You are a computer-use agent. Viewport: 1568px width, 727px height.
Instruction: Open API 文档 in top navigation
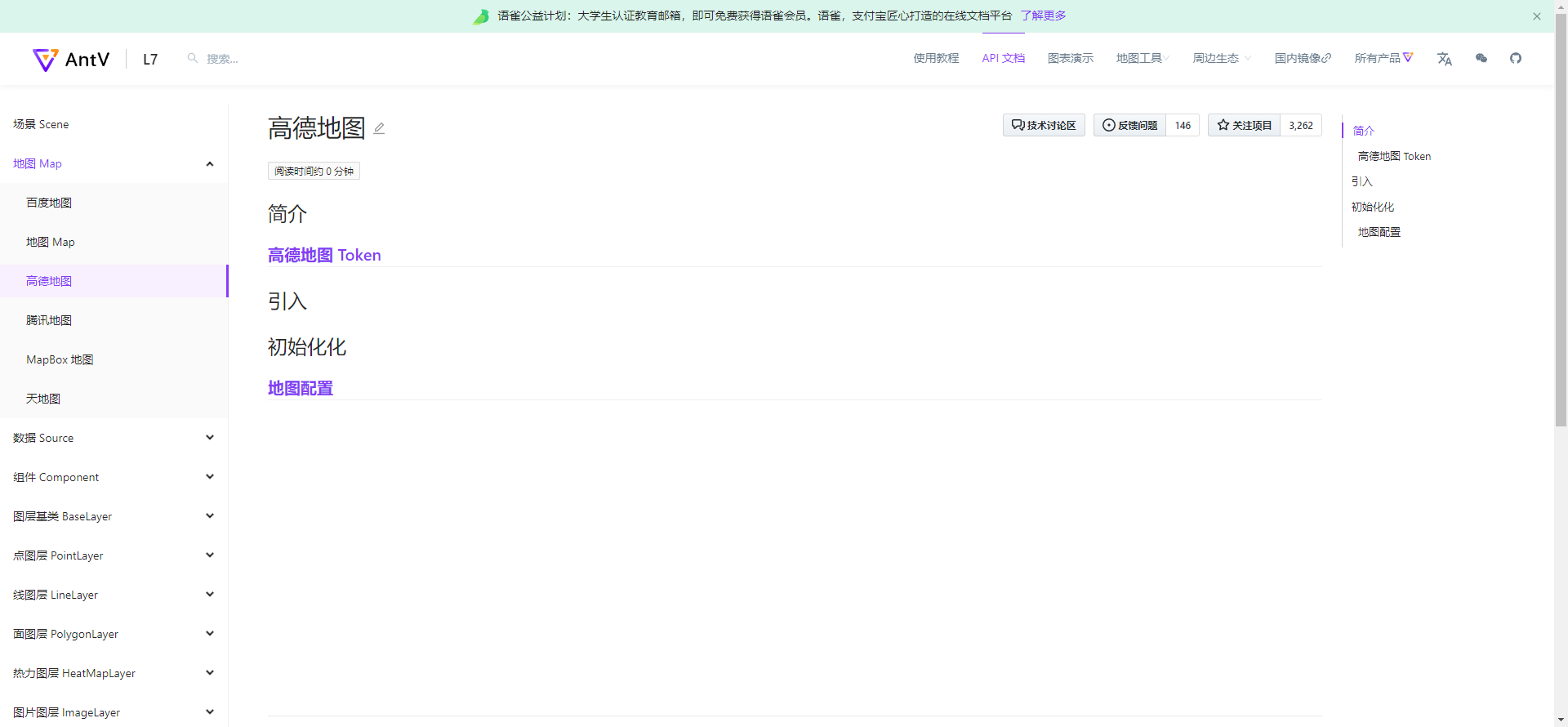click(1003, 58)
